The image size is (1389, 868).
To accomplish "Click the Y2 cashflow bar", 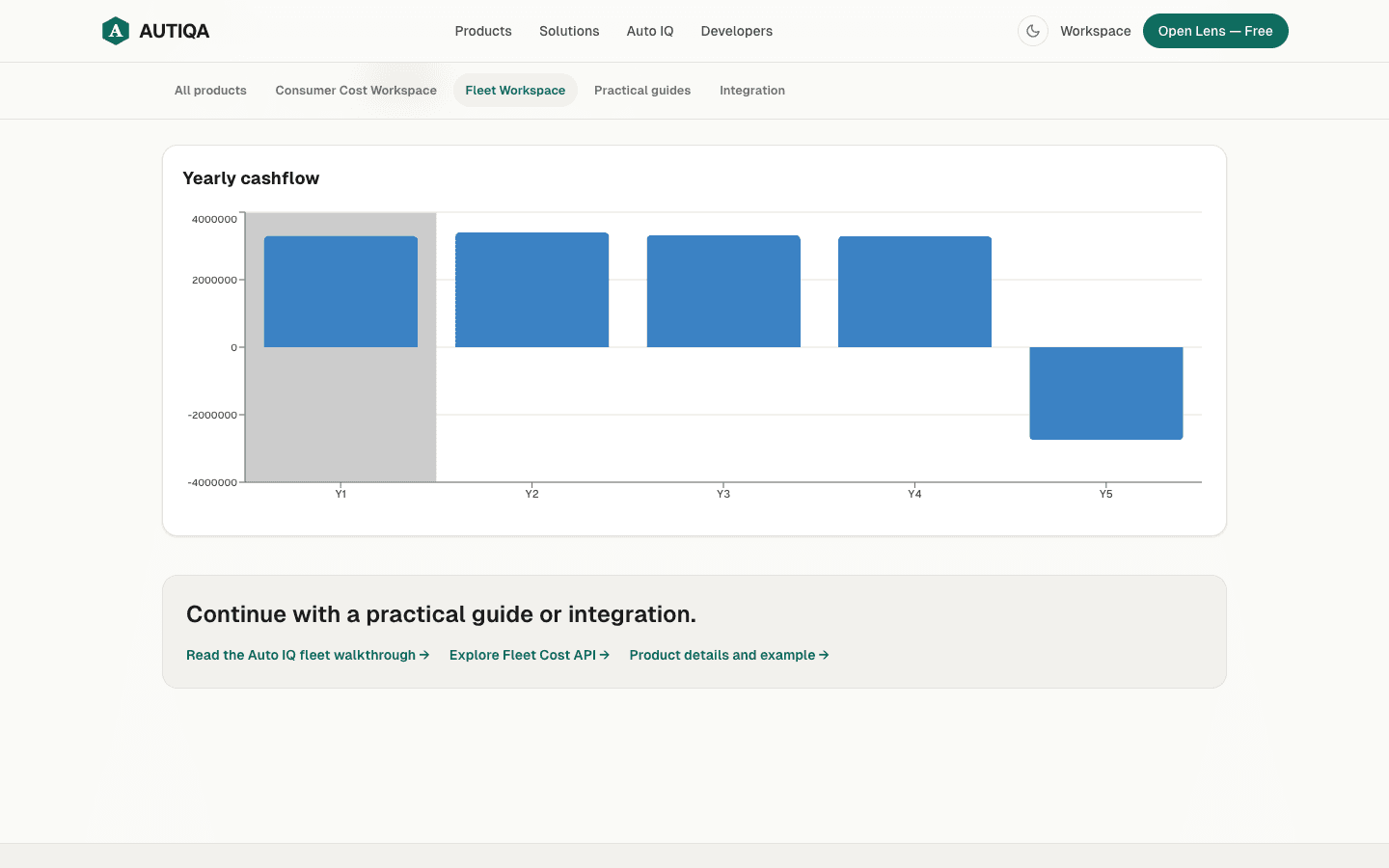I will [532, 289].
